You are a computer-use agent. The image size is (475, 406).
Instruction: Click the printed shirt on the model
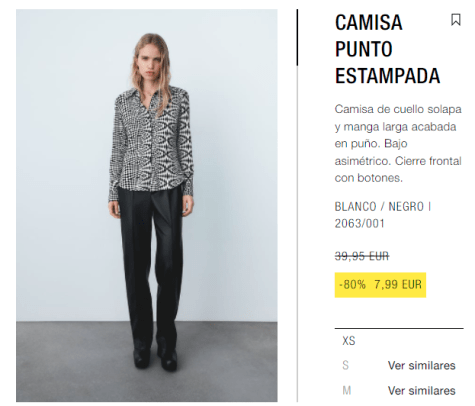[151, 142]
